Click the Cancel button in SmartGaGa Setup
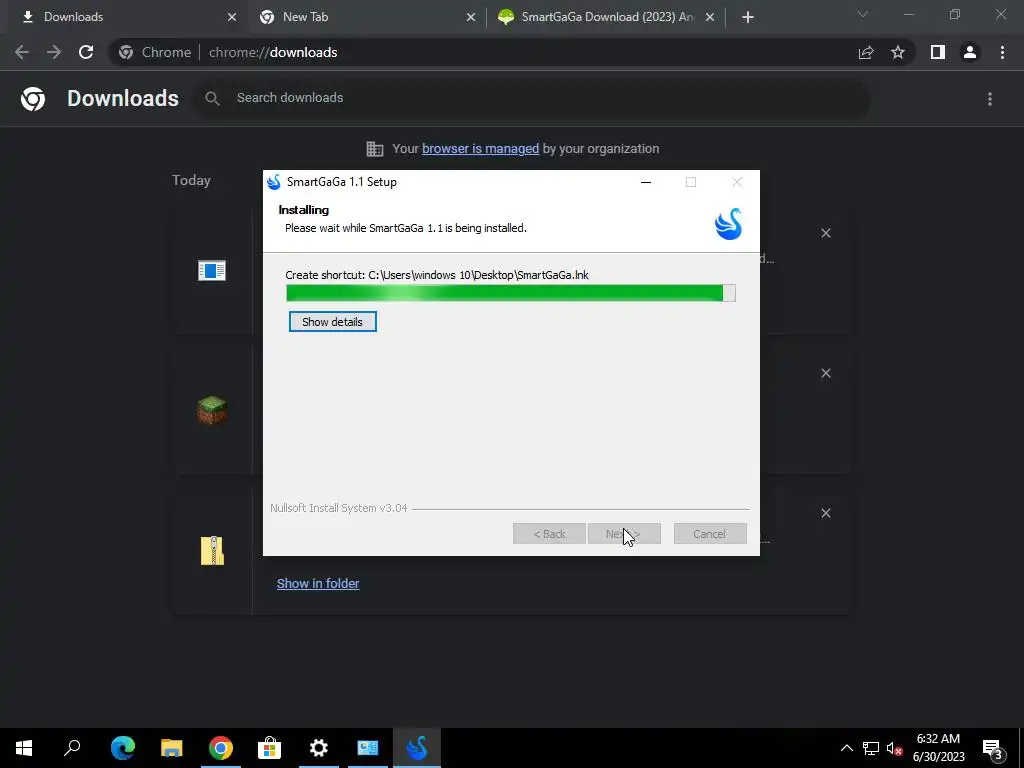1024x768 pixels. [x=710, y=534]
